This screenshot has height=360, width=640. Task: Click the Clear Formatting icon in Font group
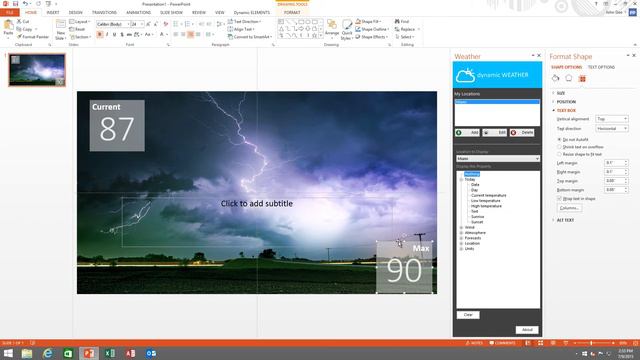point(166,24)
